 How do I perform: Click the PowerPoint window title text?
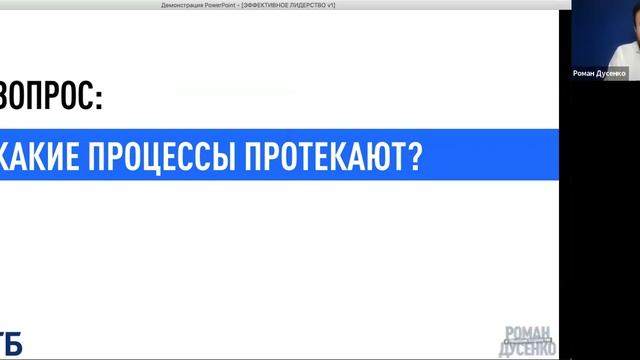pyautogui.click(x=248, y=5)
